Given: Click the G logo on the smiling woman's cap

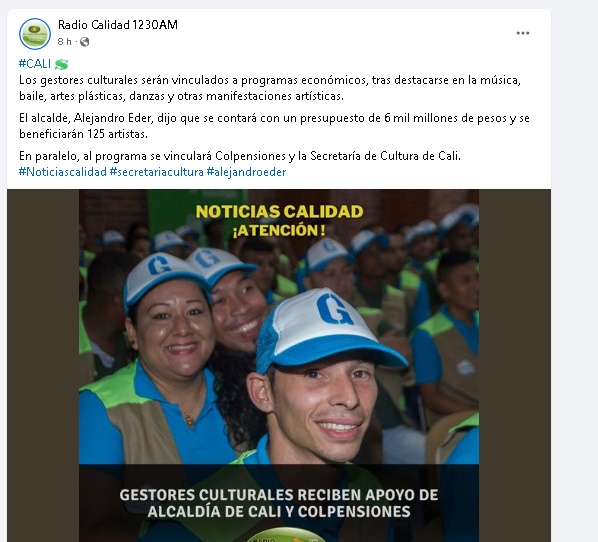Looking at the screenshot, I should click(159, 265).
